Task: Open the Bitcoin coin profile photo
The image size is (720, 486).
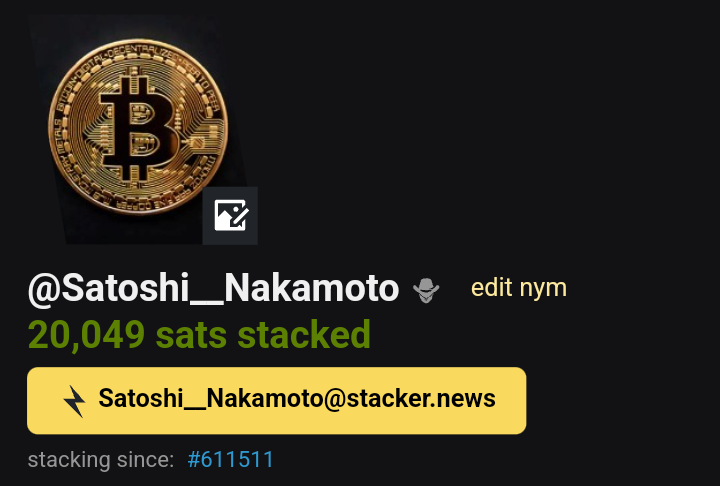Action: coord(138,129)
